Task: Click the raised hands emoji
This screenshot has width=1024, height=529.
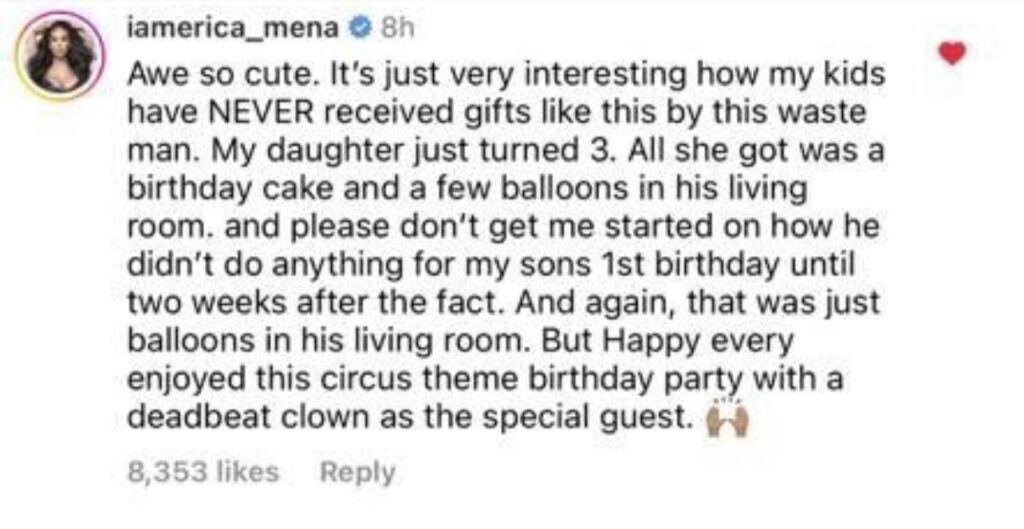Action: pos(728,419)
